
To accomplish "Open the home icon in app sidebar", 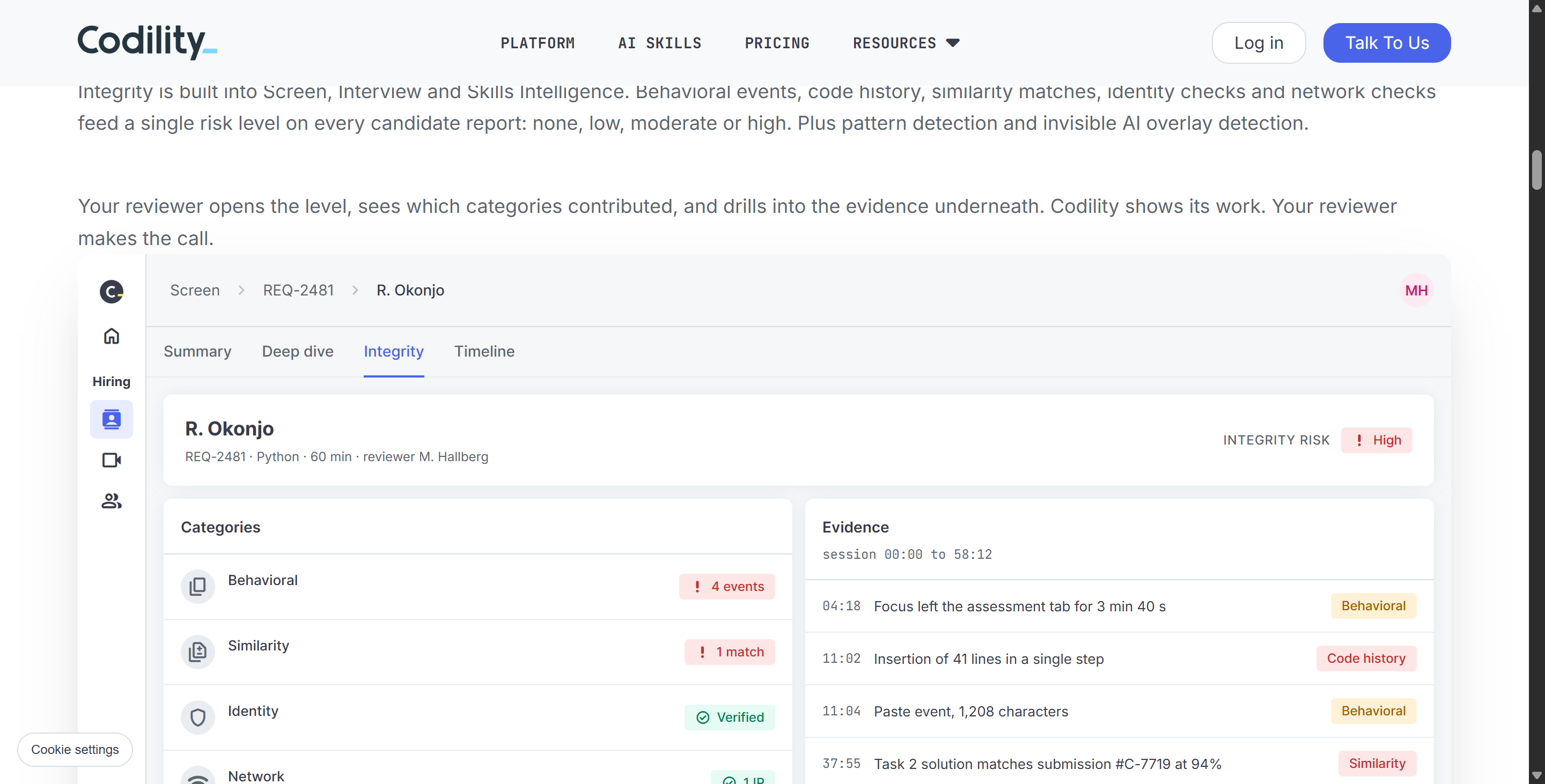I will 112,336.
